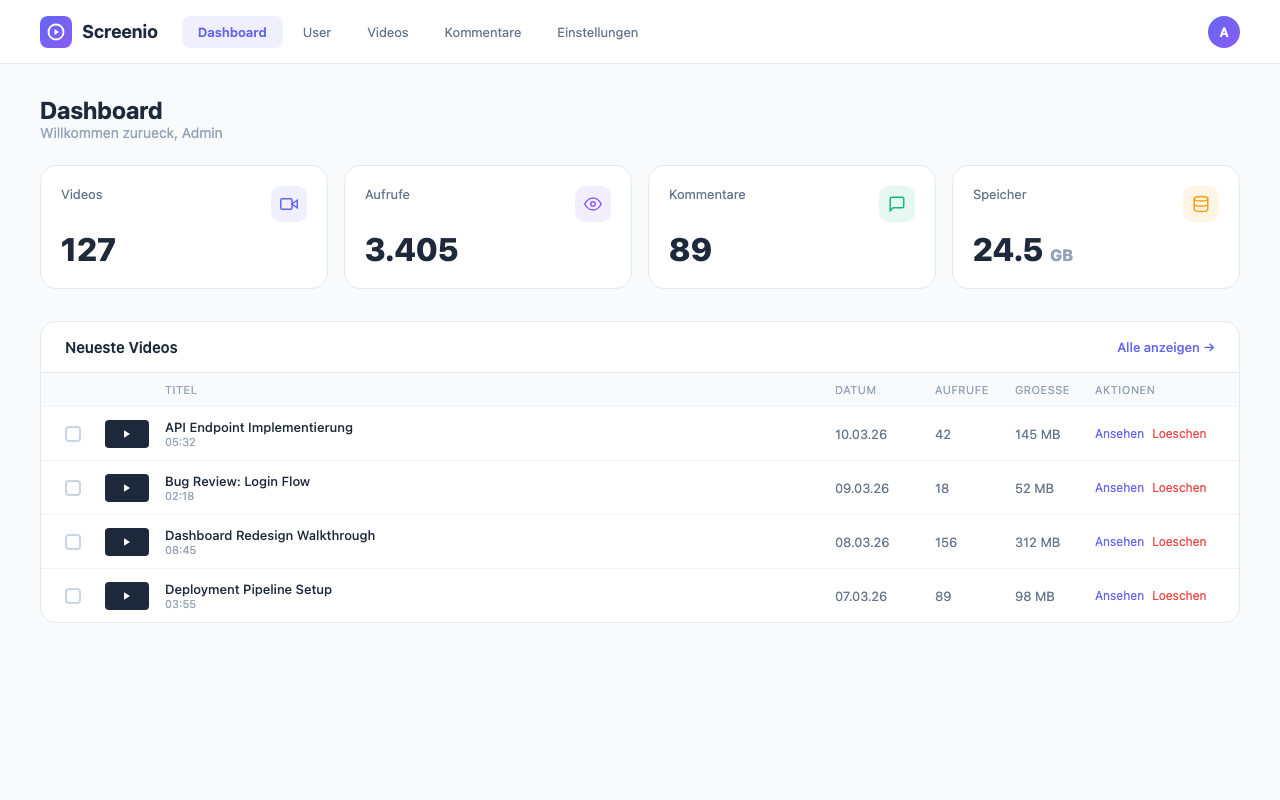Image resolution: width=1280 pixels, height=800 pixels.
Task: Play the Bug Review: Login Flow video
Action: click(x=127, y=488)
